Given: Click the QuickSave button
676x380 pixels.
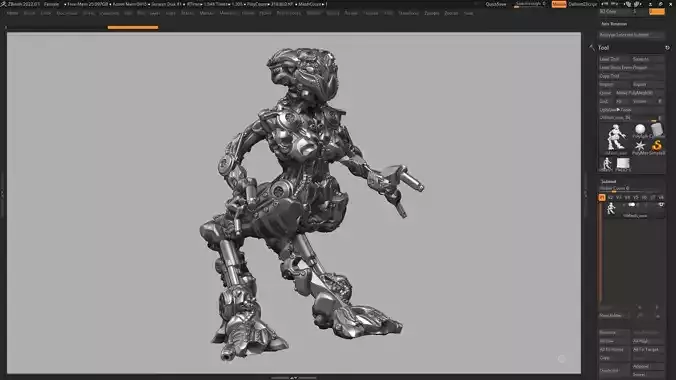Looking at the screenshot, I should (496, 4).
